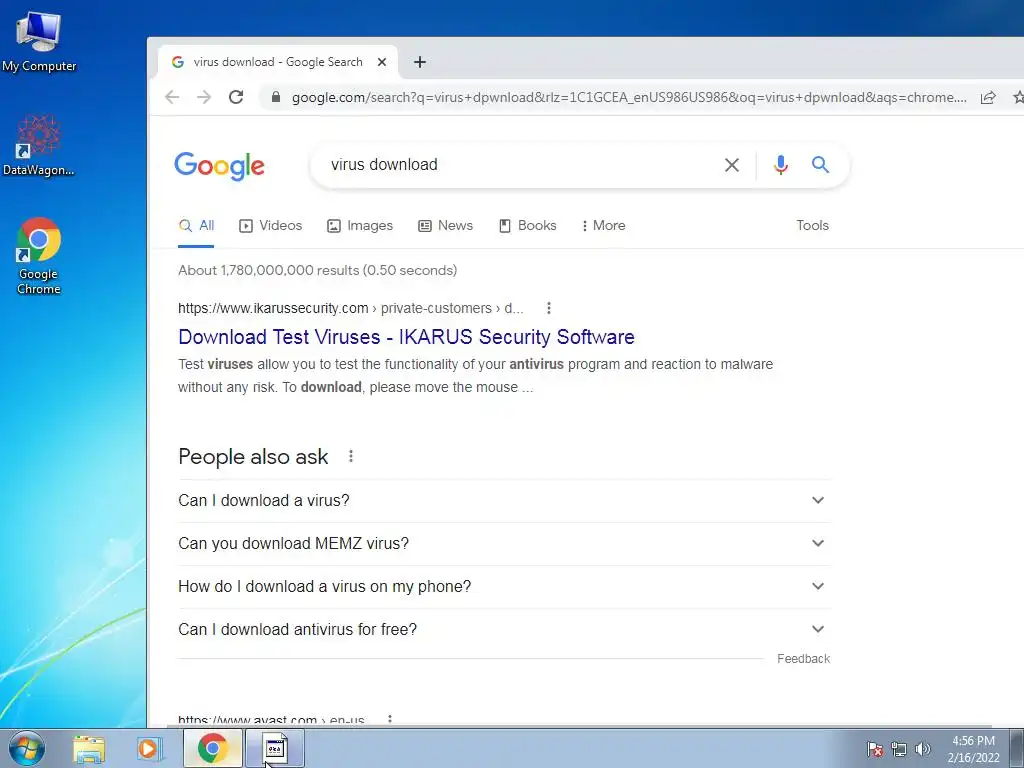
Task: Open options dots beside avast.com result
Action: click(390, 720)
